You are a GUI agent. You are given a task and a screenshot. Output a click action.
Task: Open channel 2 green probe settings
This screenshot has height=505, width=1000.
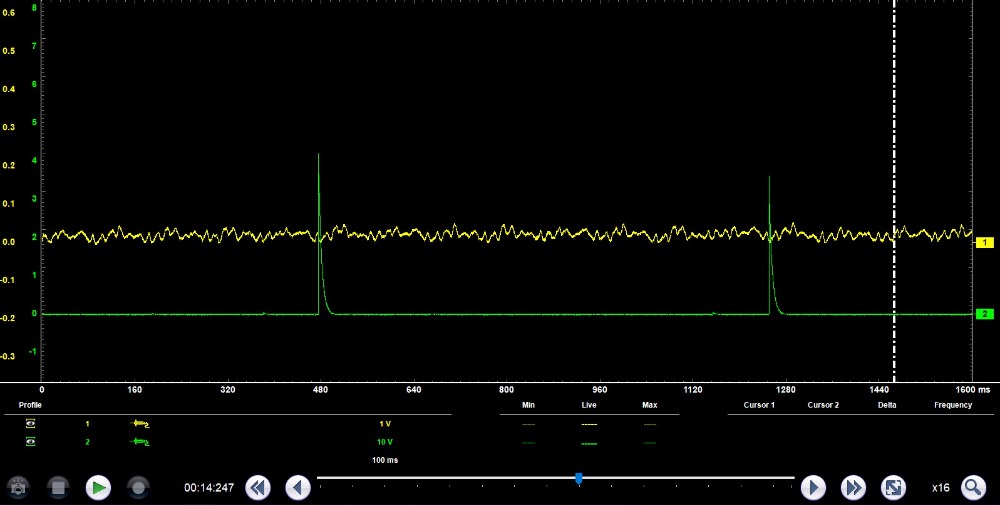point(140,441)
